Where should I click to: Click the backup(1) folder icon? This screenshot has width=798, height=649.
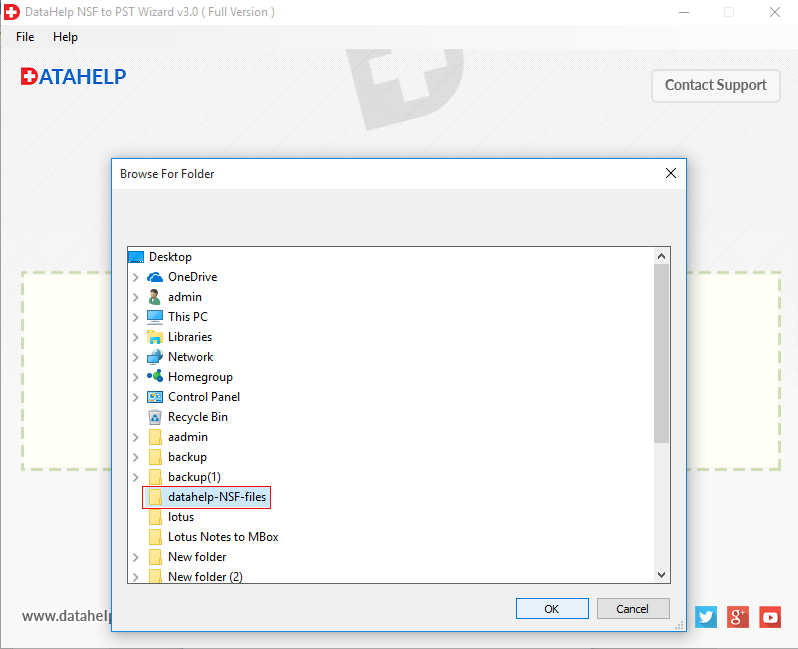pyautogui.click(x=155, y=477)
